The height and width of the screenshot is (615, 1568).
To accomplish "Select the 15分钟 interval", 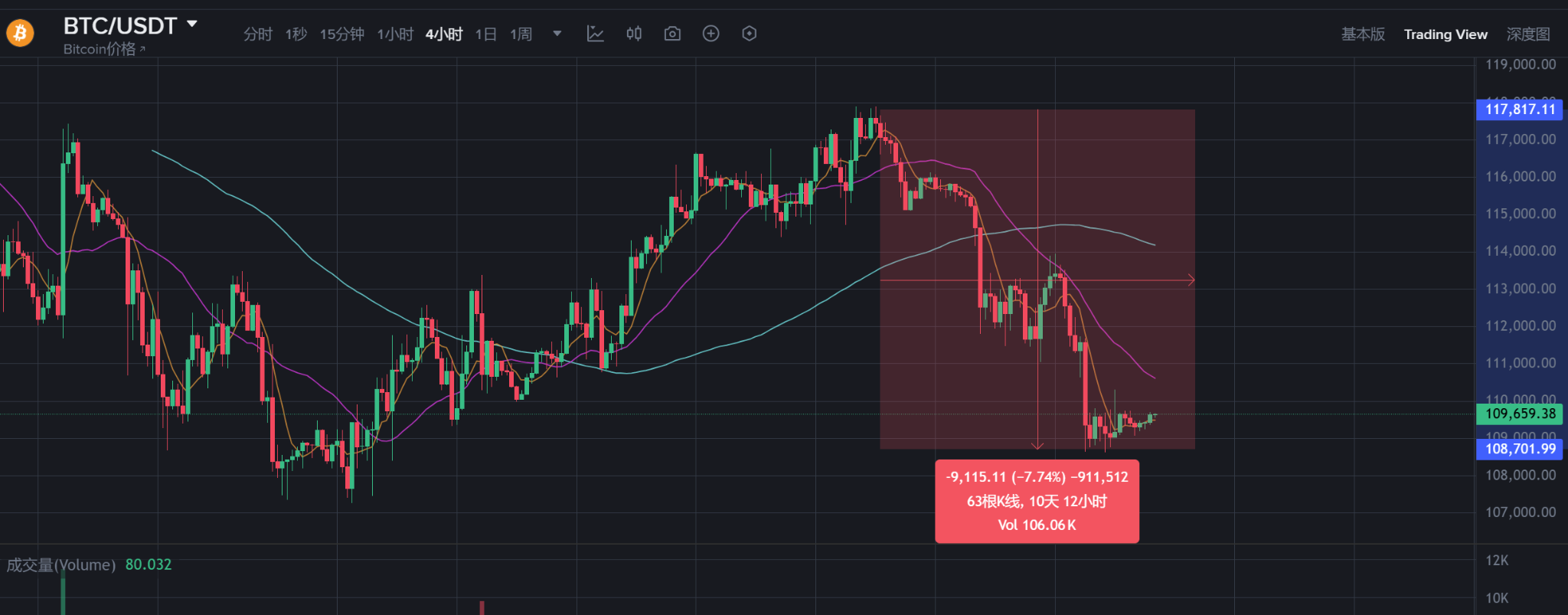I will pos(341,34).
